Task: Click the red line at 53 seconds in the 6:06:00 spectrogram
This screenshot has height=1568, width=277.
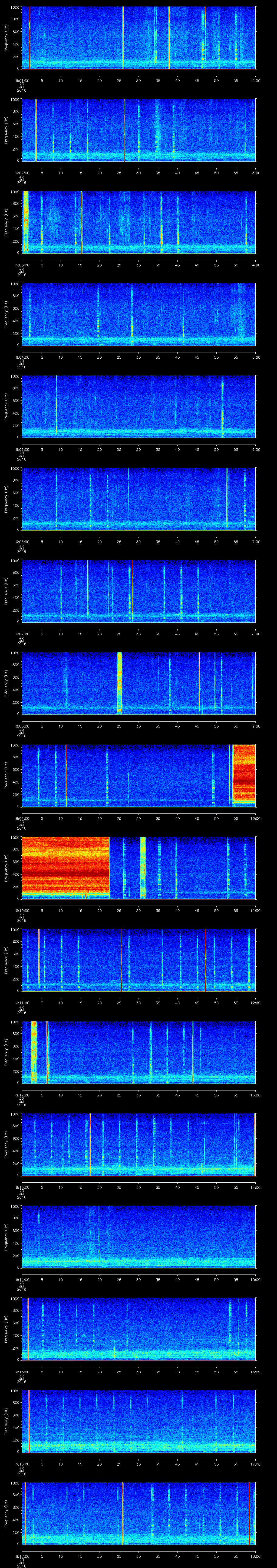Action: pos(226,498)
